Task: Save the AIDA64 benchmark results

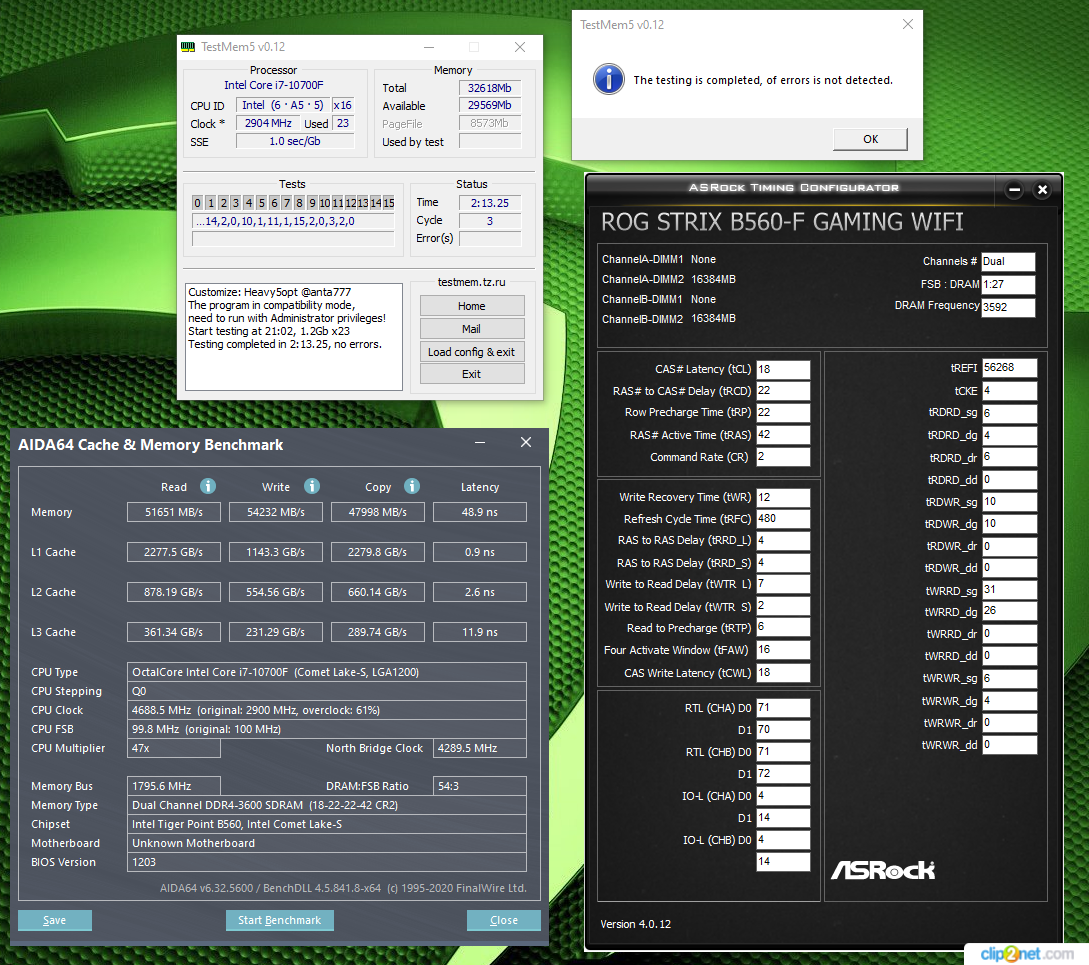Action: coord(55,920)
